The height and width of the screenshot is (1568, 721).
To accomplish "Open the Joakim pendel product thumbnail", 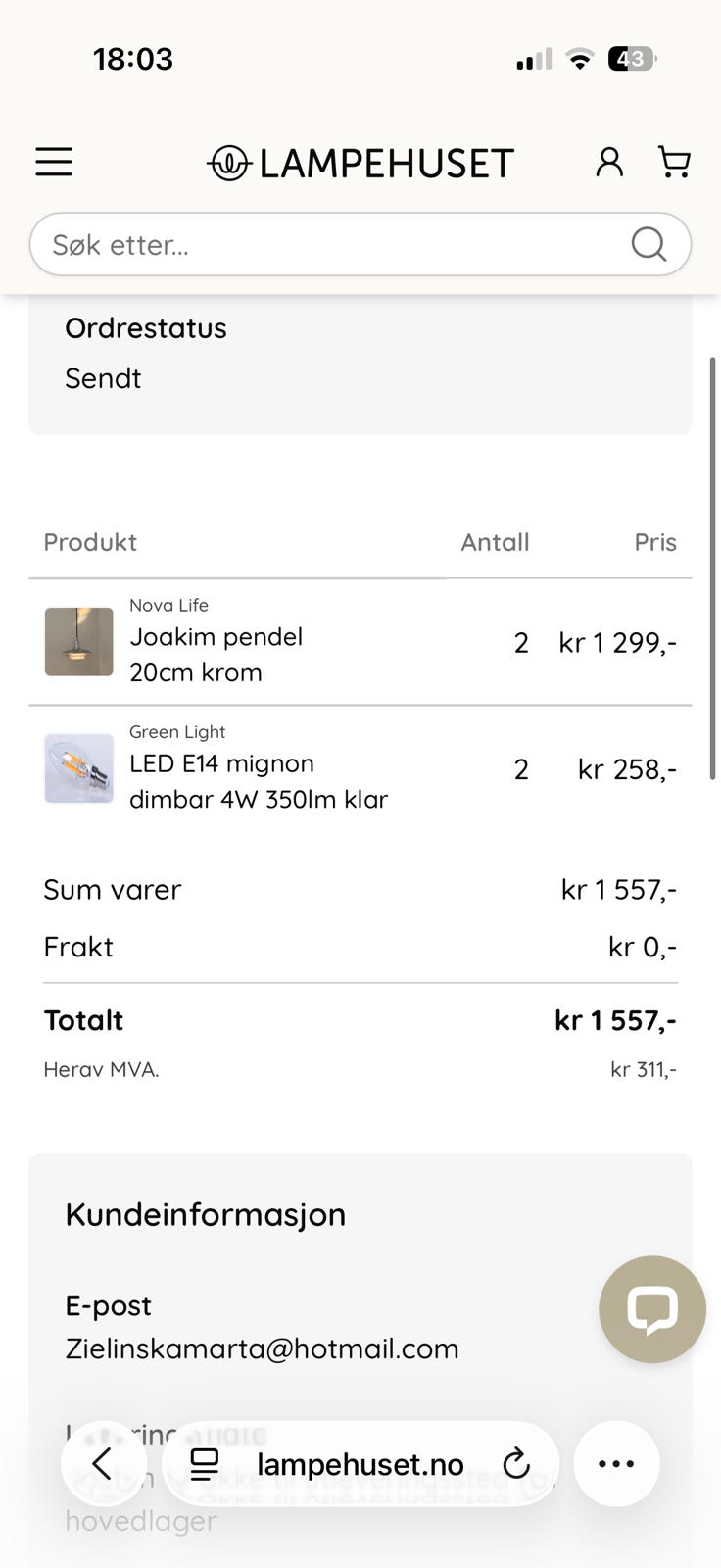I will click(x=78, y=642).
